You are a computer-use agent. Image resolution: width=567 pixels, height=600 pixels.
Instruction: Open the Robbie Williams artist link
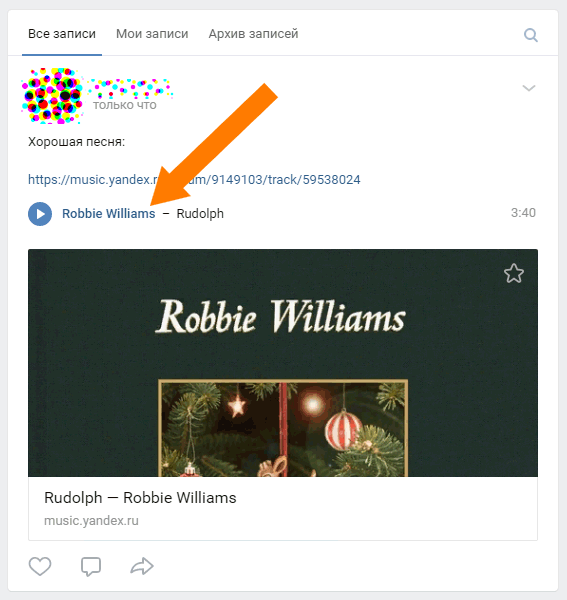click(x=109, y=213)
